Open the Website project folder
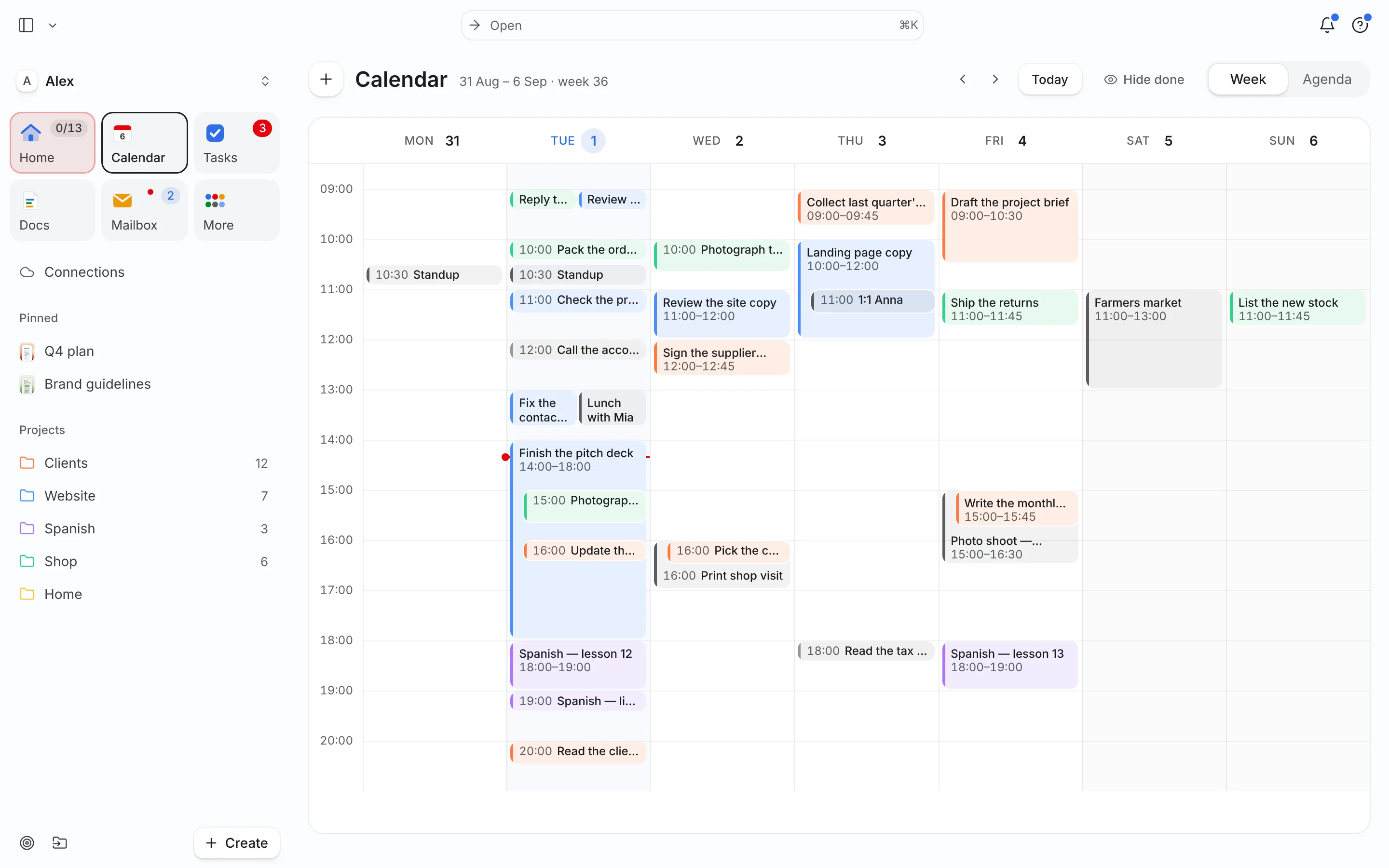 point(145,496)
